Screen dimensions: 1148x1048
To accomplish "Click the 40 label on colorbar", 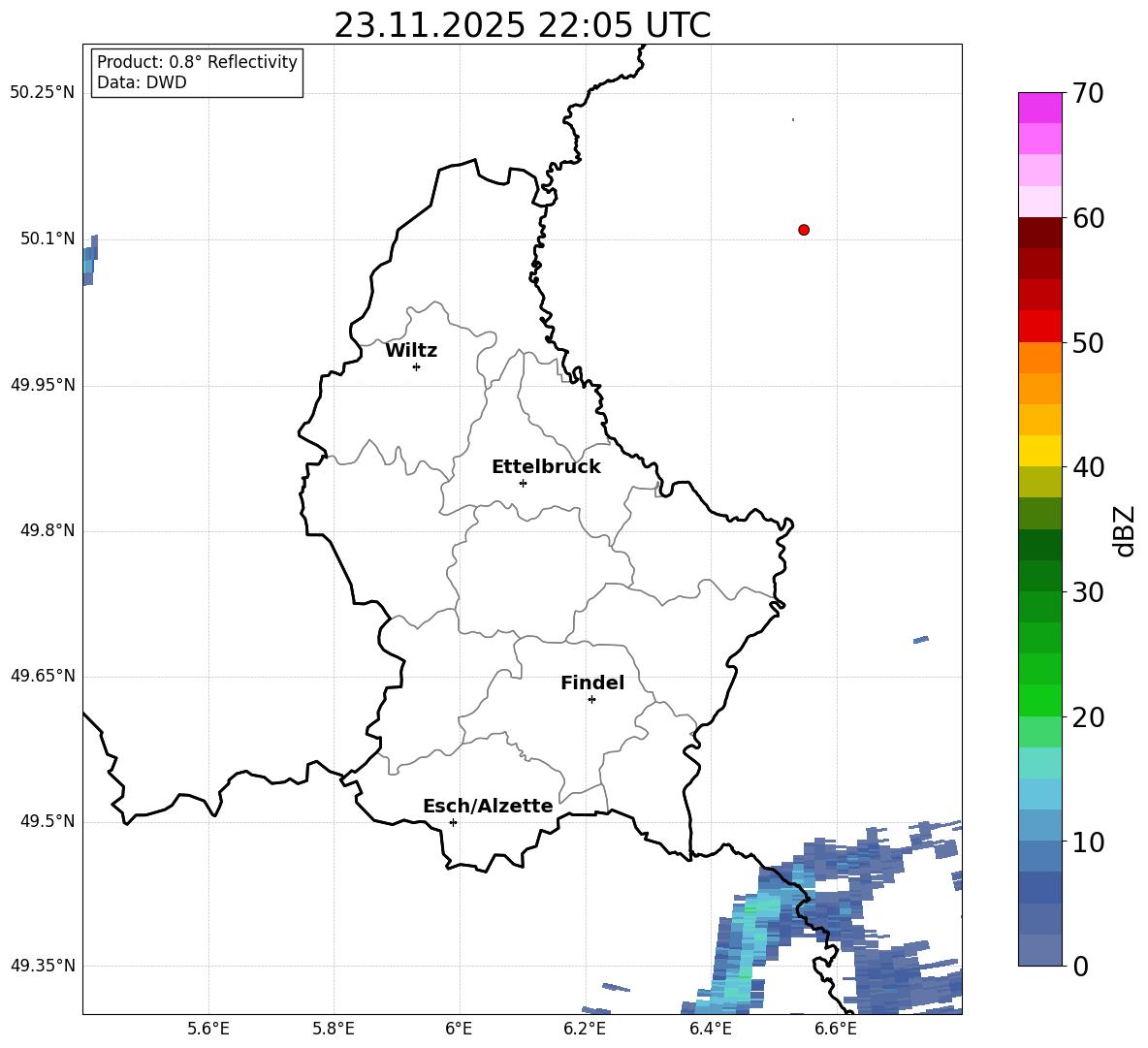I will coord(1088,467).
